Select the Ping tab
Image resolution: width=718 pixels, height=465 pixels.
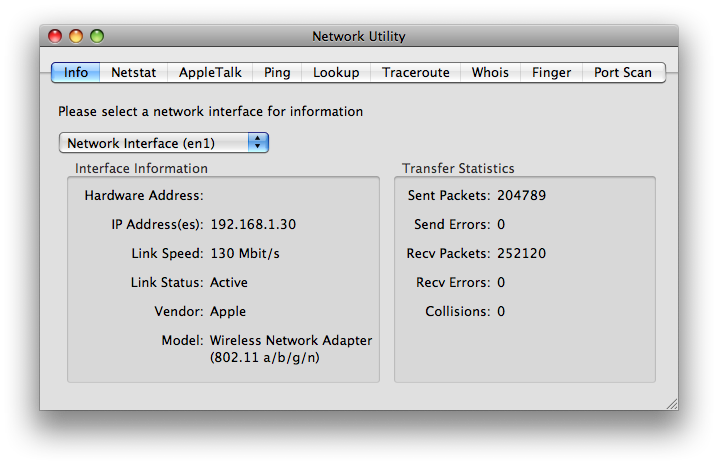(x=277, y=72)
